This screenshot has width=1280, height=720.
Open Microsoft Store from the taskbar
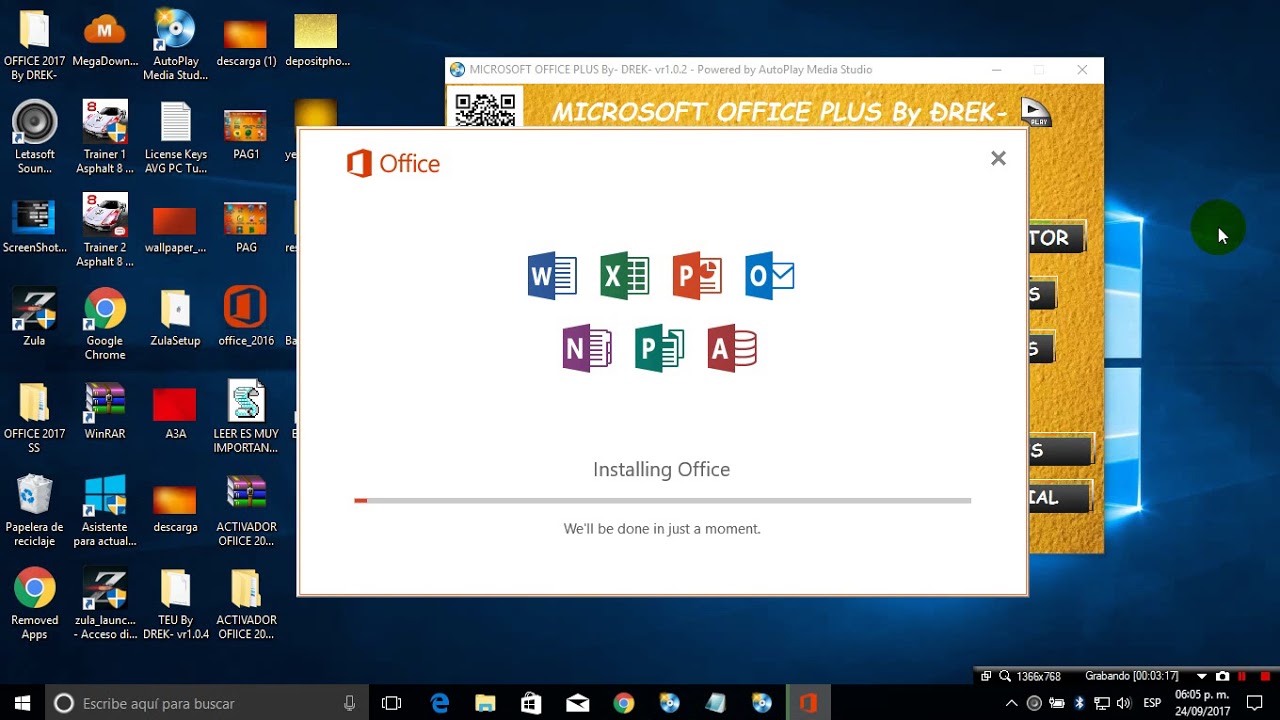pos(532,703)
